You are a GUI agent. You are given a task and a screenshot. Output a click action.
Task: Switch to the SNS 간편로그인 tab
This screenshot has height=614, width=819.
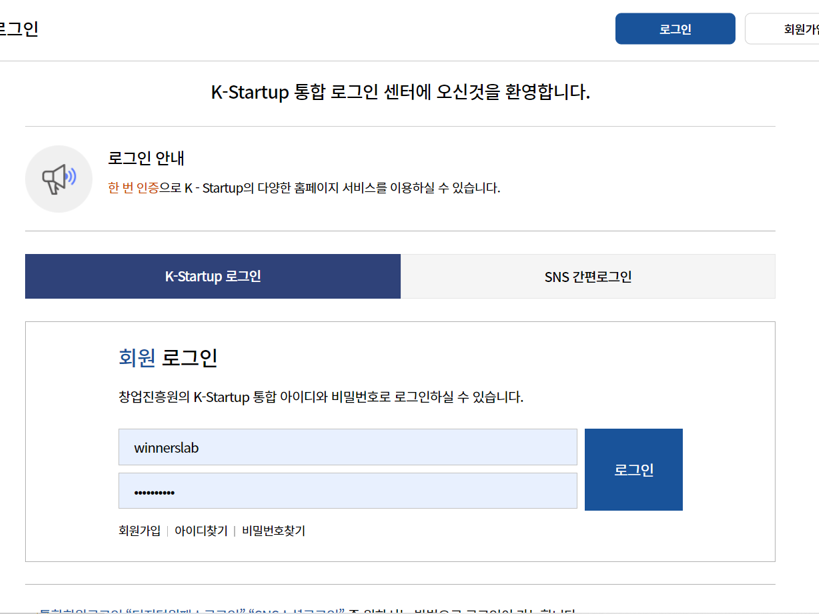click(588, 276)
